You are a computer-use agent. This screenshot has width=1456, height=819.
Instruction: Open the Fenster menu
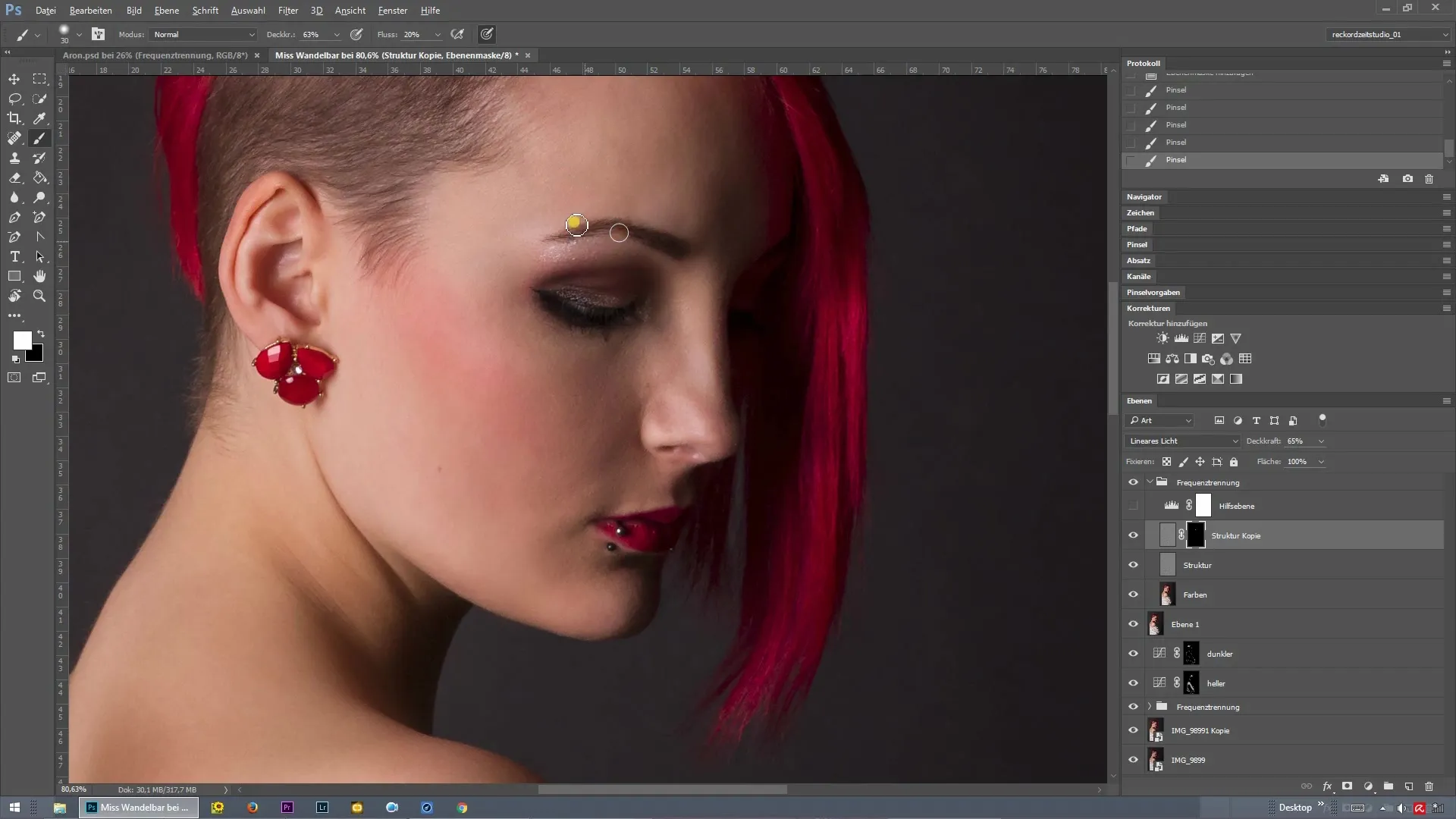pyautogui.click(x=392, y=11)
